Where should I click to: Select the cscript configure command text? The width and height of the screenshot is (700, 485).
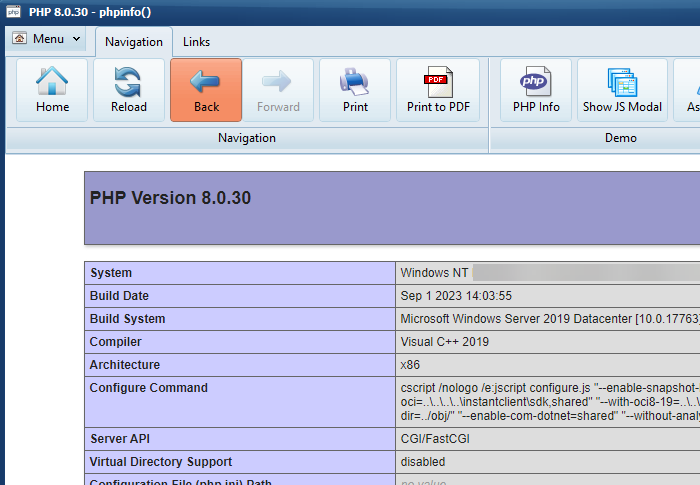point(550,402)
